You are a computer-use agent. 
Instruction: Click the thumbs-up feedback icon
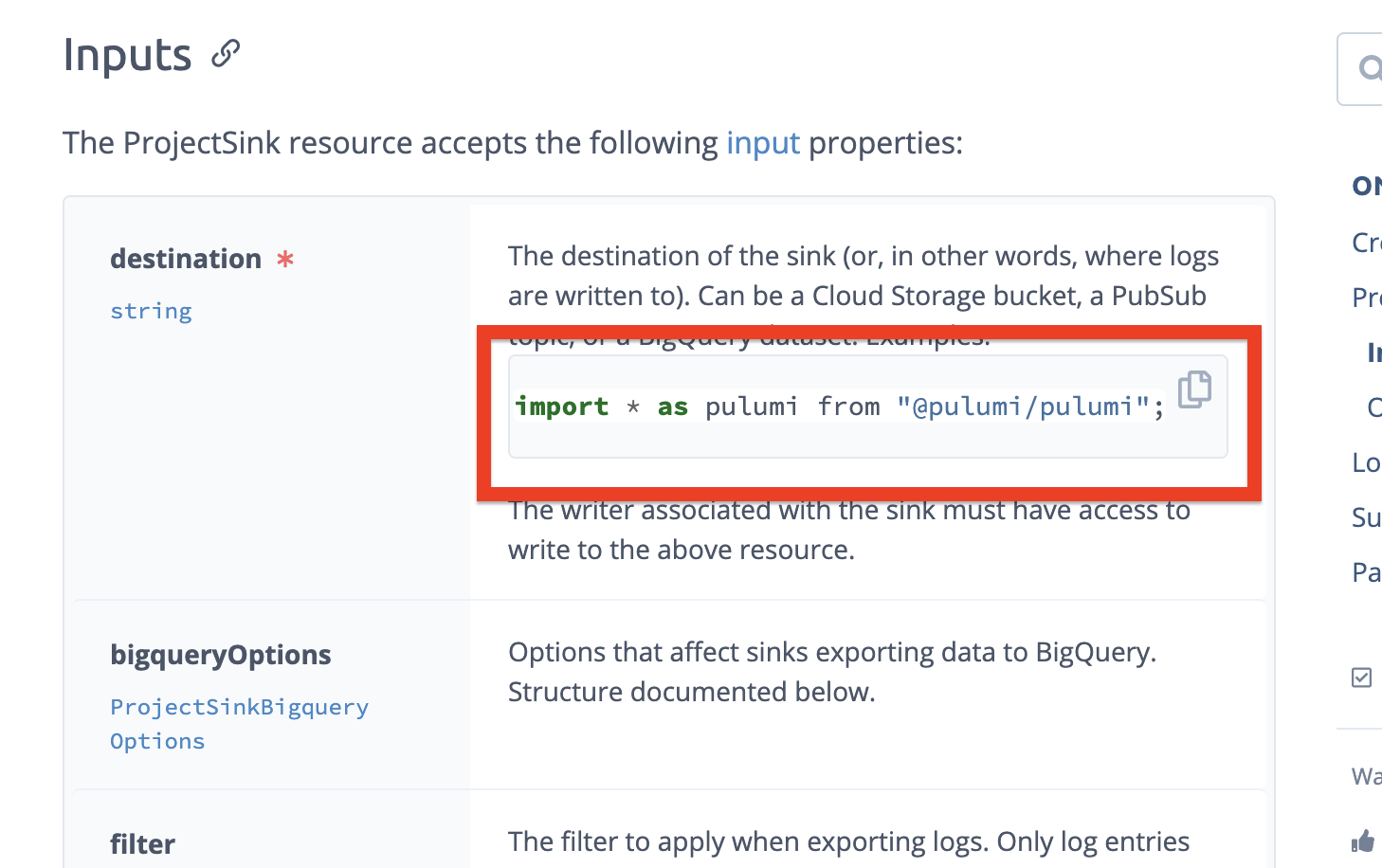click(x=1362, y=841)
